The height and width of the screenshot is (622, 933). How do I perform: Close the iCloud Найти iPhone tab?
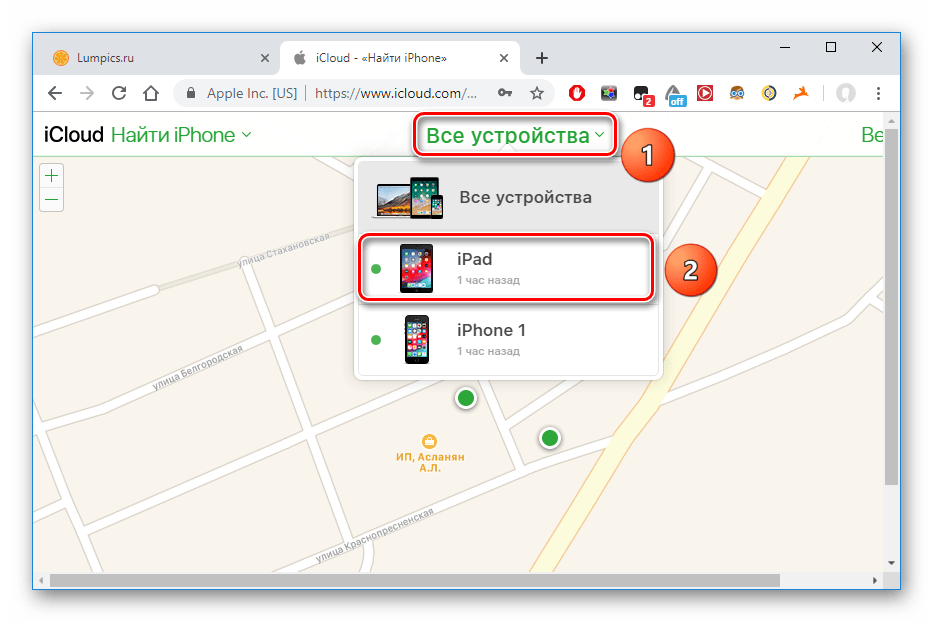(503, 58)
